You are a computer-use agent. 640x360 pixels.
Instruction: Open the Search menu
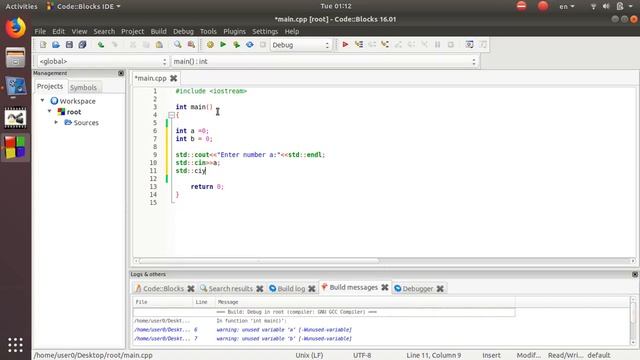point(104,31)
